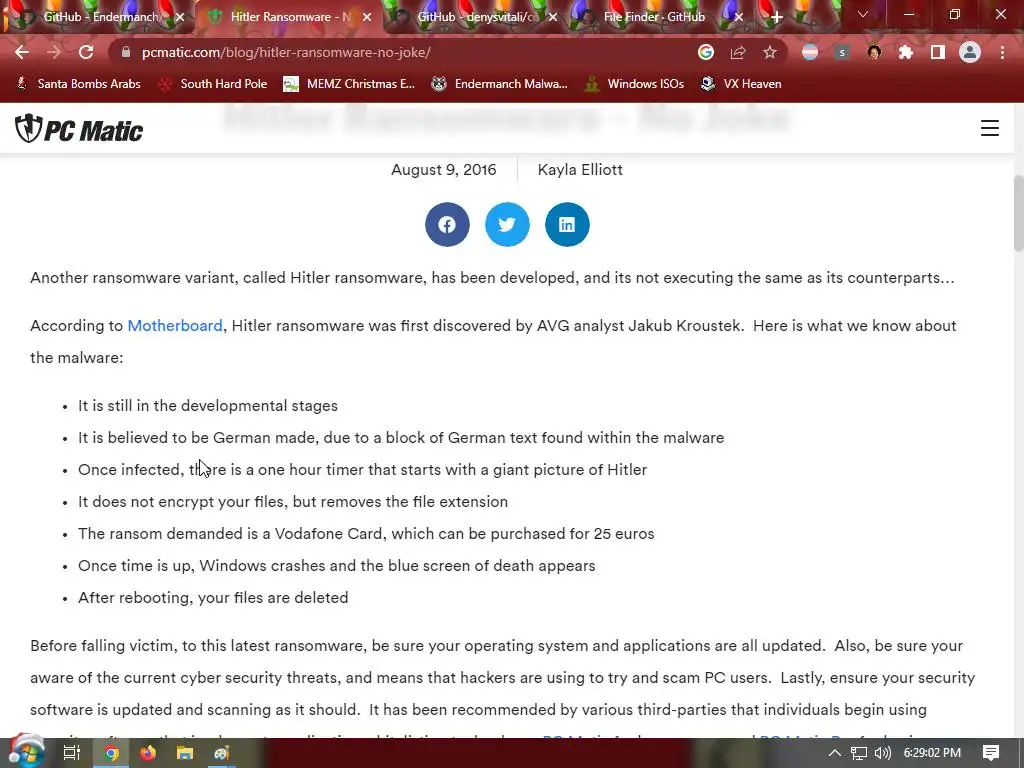Open Endermanch Malwa... bookmark
1024x768 pixels.
point(500,84)
